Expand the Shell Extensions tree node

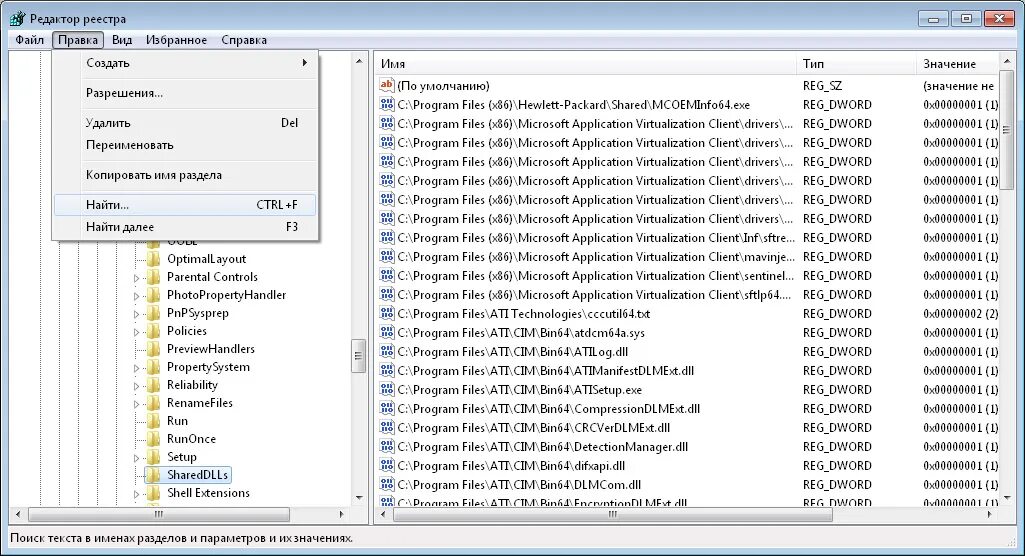(x=137, y=494)
